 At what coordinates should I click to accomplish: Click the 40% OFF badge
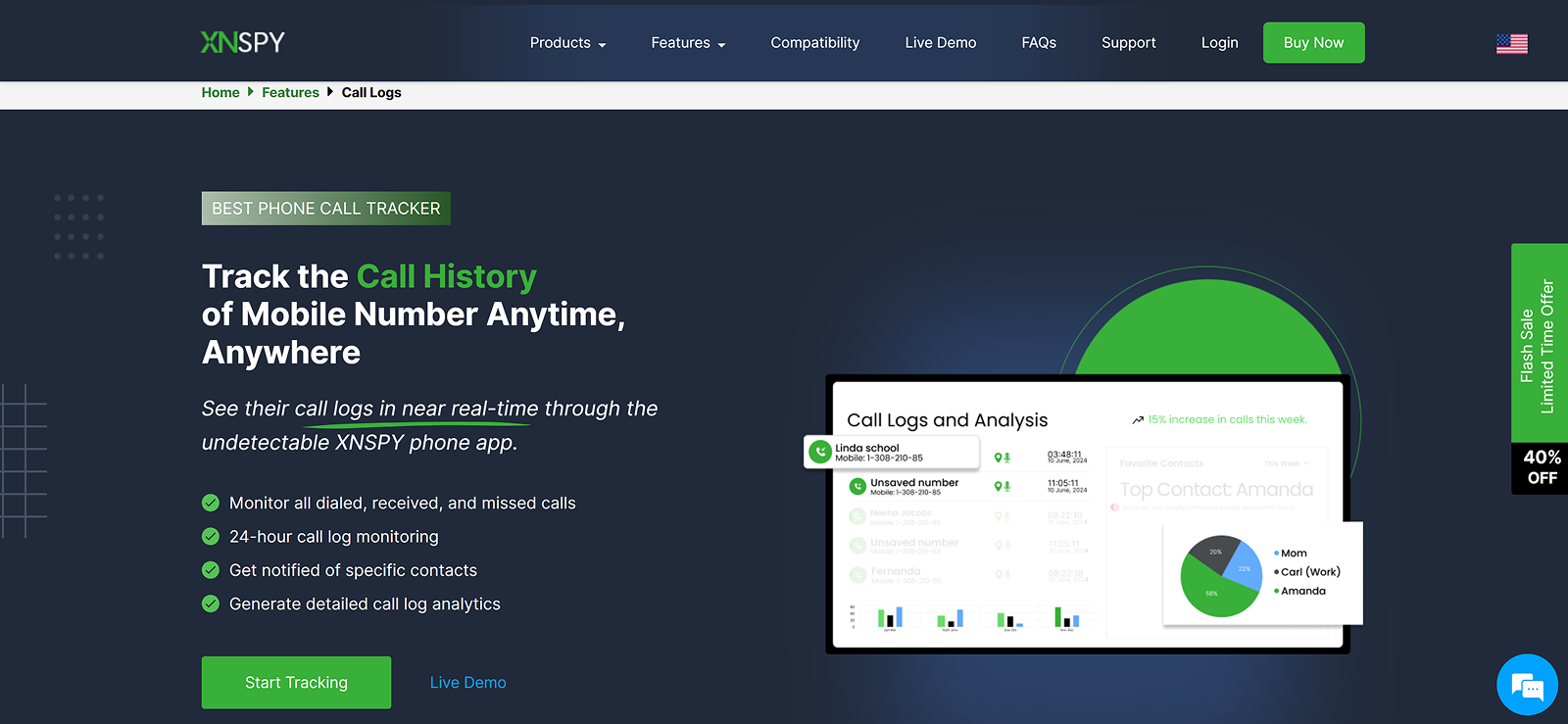1540,468
